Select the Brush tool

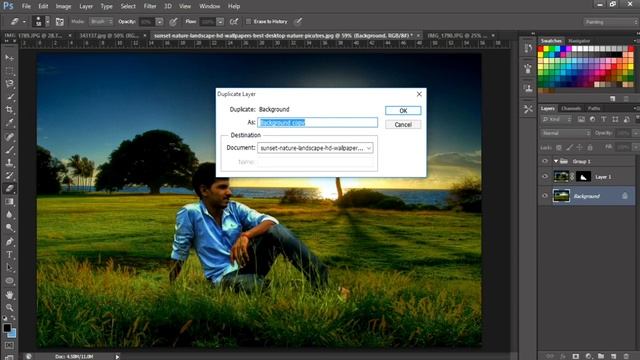(x=9, y=150)
